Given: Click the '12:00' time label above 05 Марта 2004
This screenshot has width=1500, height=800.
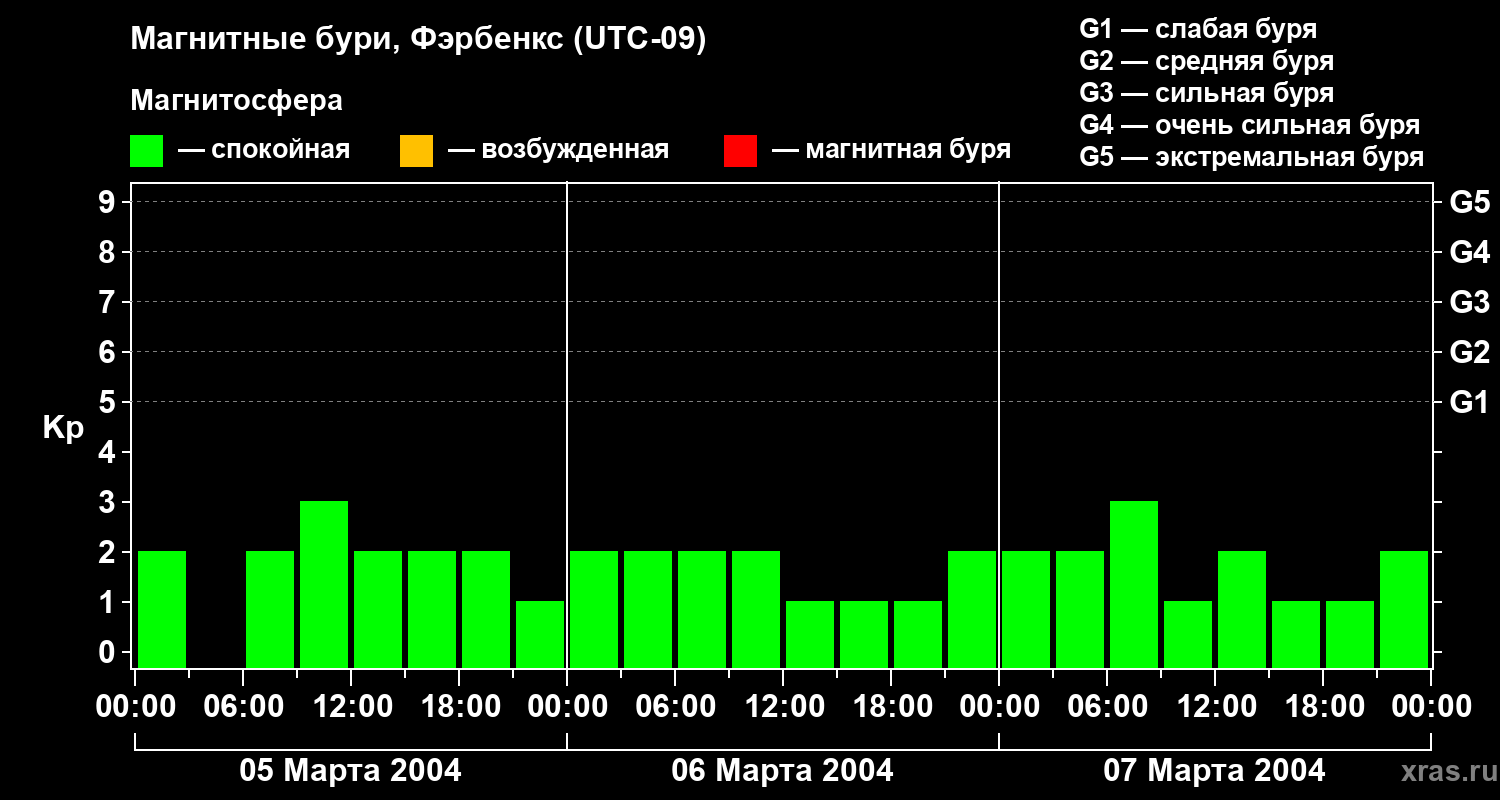Looking at the screenshot, I should [351, 707].
